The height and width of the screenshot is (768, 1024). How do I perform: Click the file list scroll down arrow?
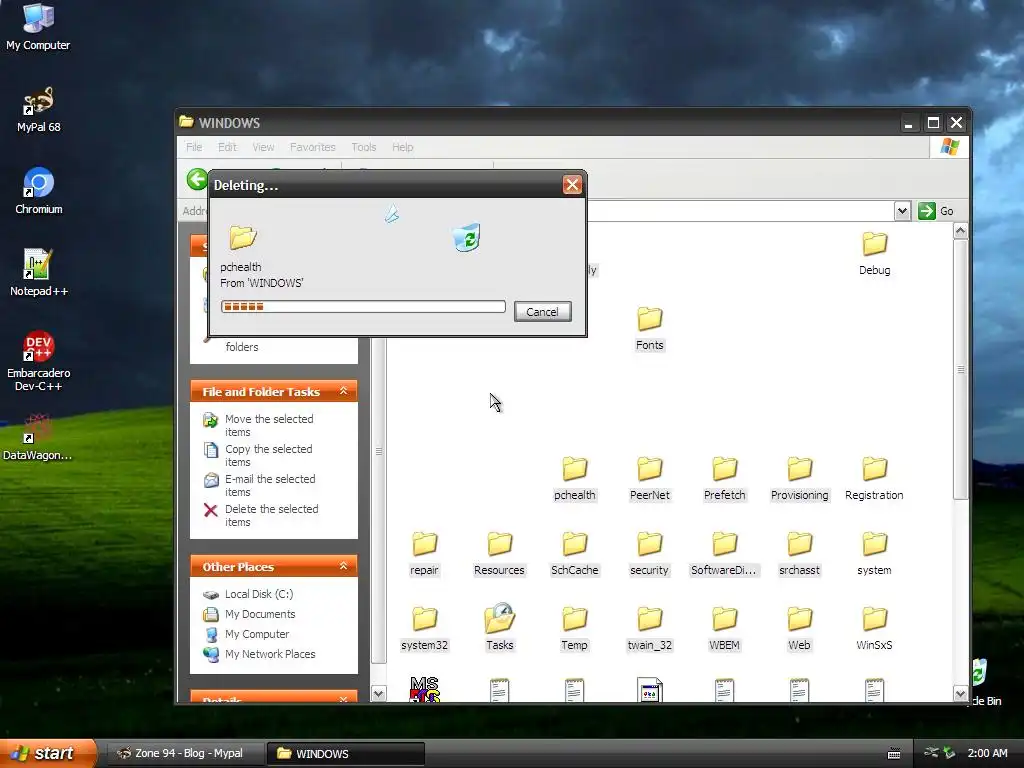[x=960, y=694]
